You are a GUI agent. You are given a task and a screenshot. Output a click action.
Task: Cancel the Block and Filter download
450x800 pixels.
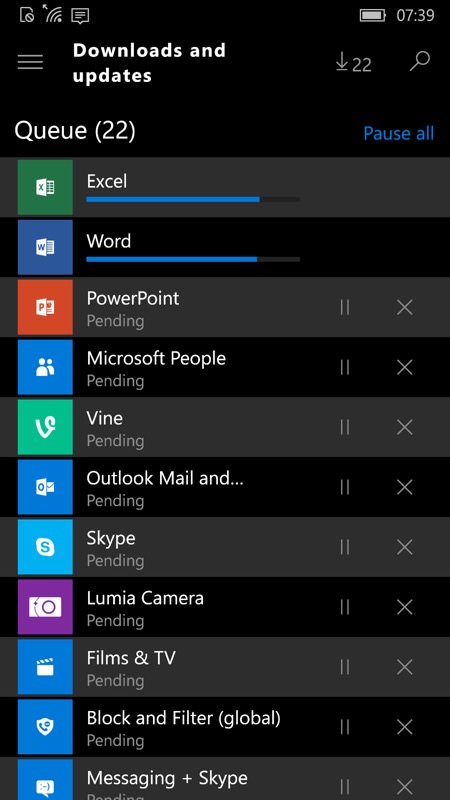click(405, 727)
